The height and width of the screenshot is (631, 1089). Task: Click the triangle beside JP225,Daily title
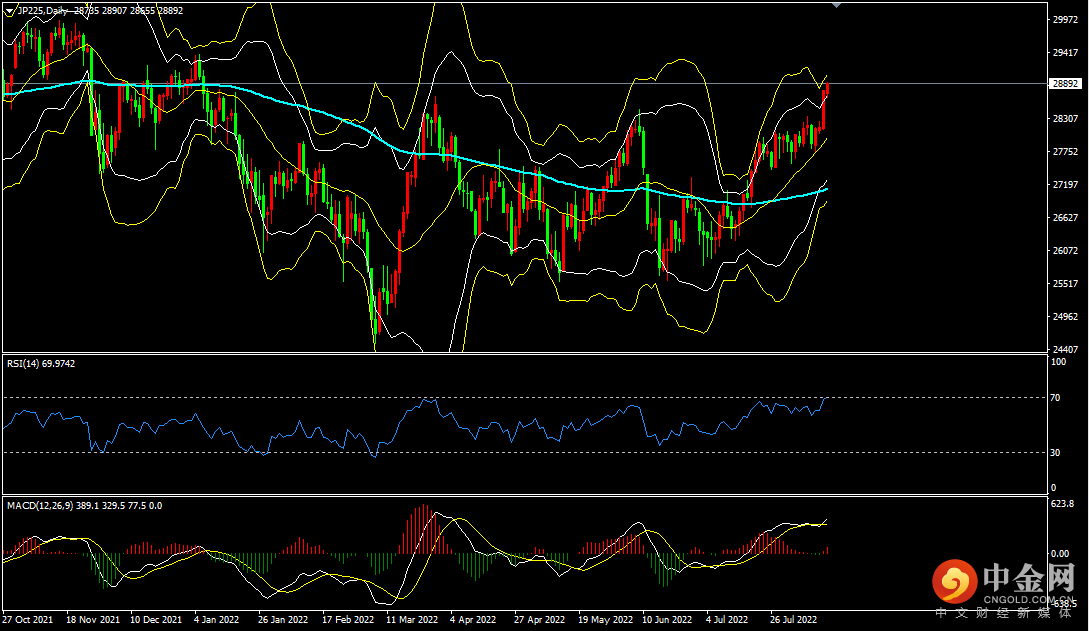coord(10,8)
